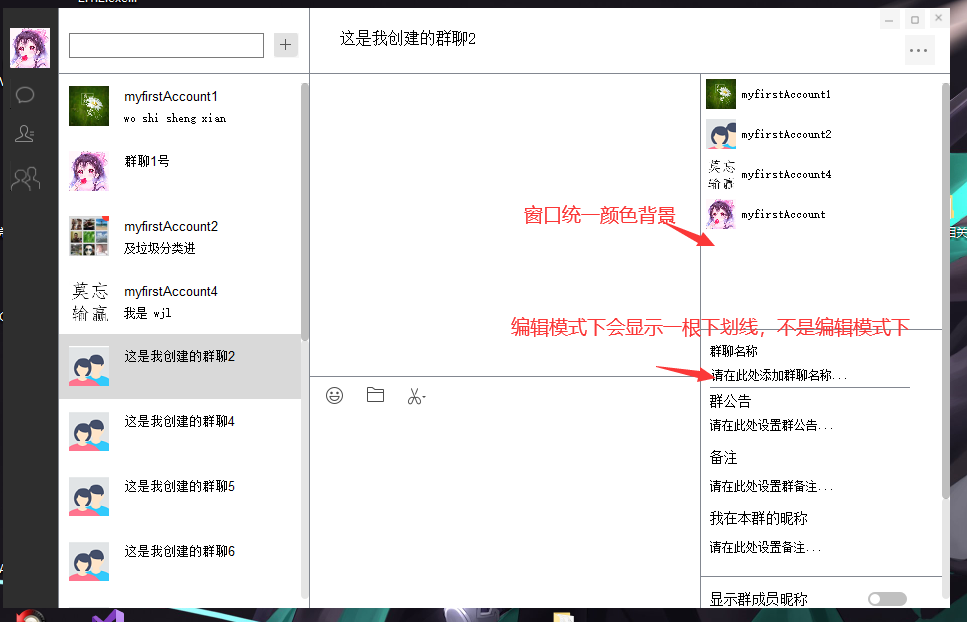The height and width of the screenshot is (622, 967).
Task: Click member myfirstAccount4 in group panel
Action: tap(821, 174)
